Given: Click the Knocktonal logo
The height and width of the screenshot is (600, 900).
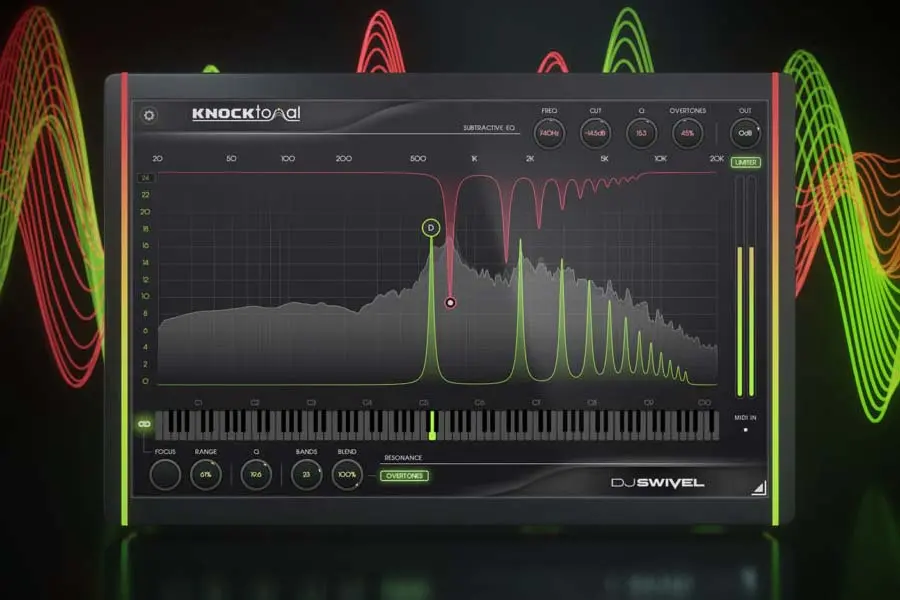Looking at the screenshot, I should click(x=246, y=113).
